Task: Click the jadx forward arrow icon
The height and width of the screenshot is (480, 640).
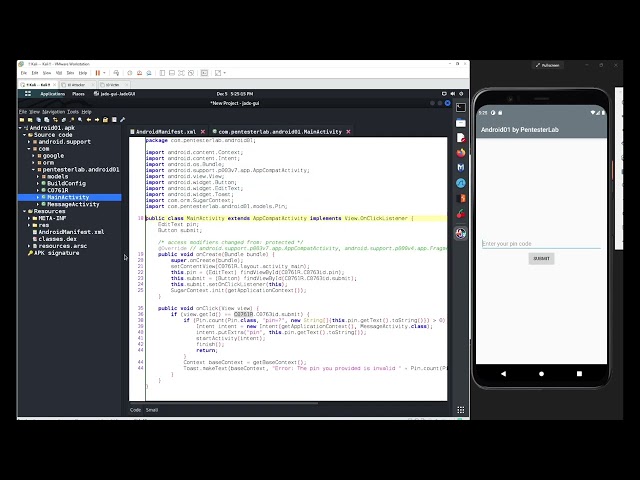Action: [97, 120]
